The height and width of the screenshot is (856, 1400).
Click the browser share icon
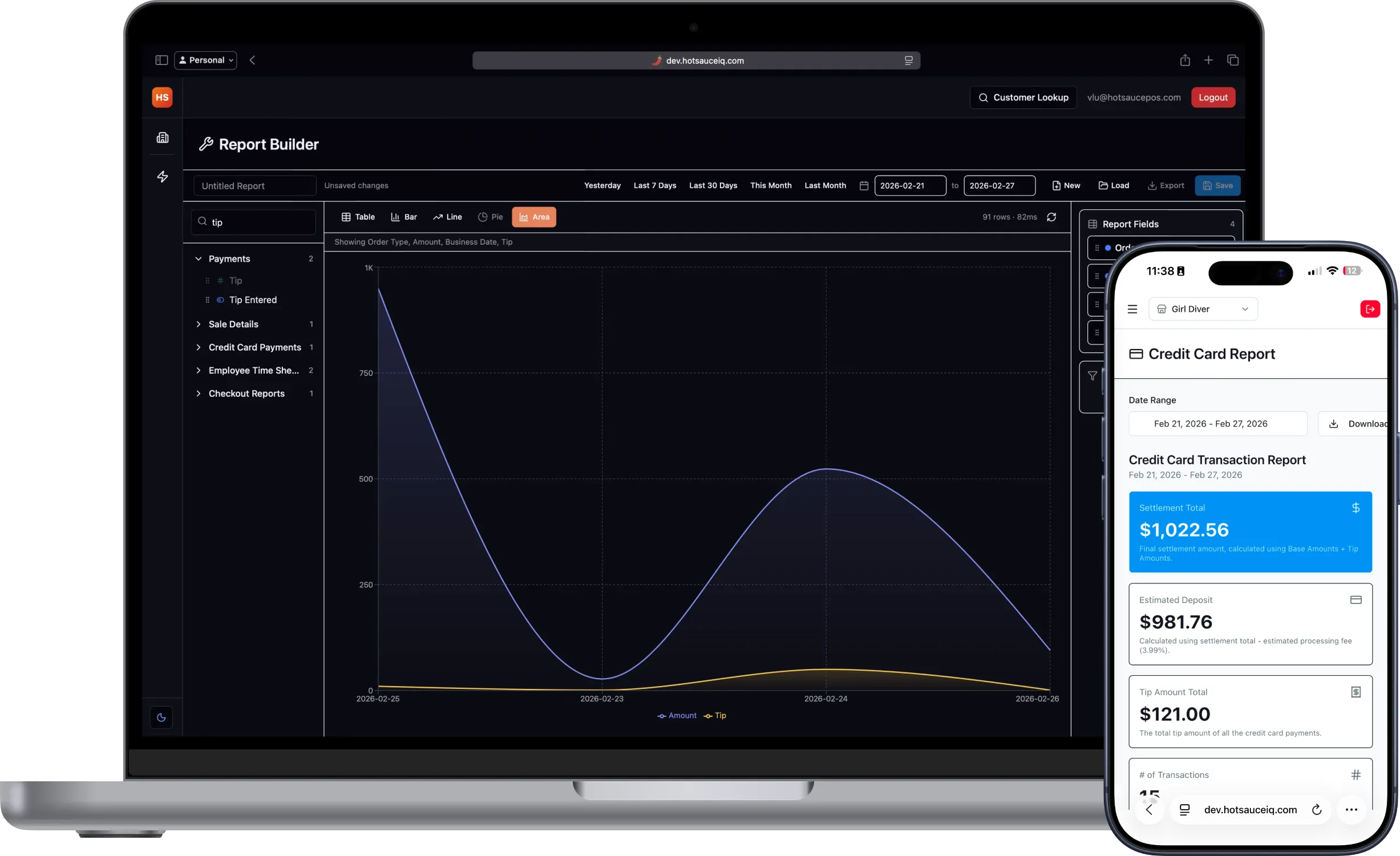click(x=1185, y=60)
